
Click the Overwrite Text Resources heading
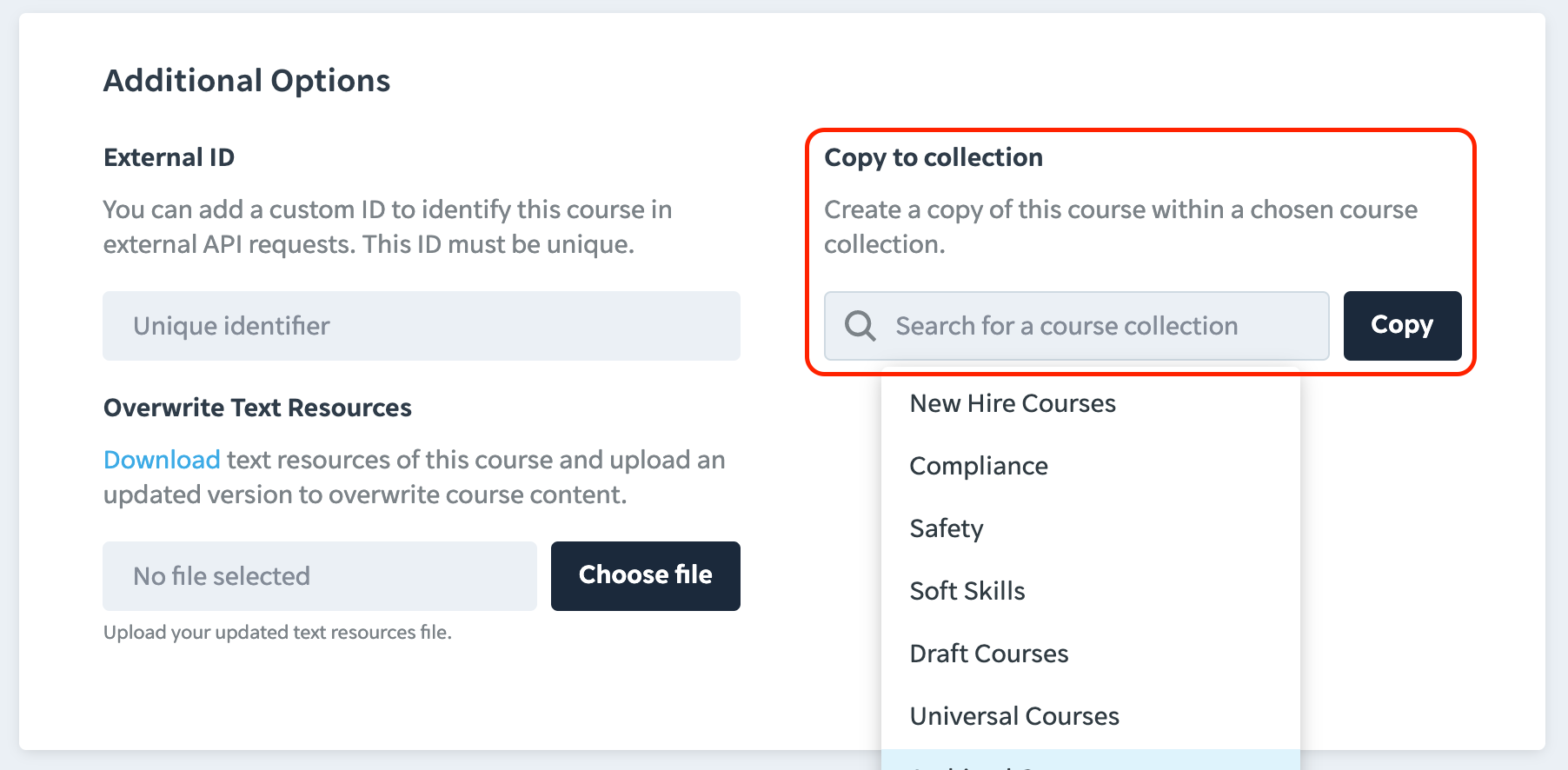click(257, 408)
